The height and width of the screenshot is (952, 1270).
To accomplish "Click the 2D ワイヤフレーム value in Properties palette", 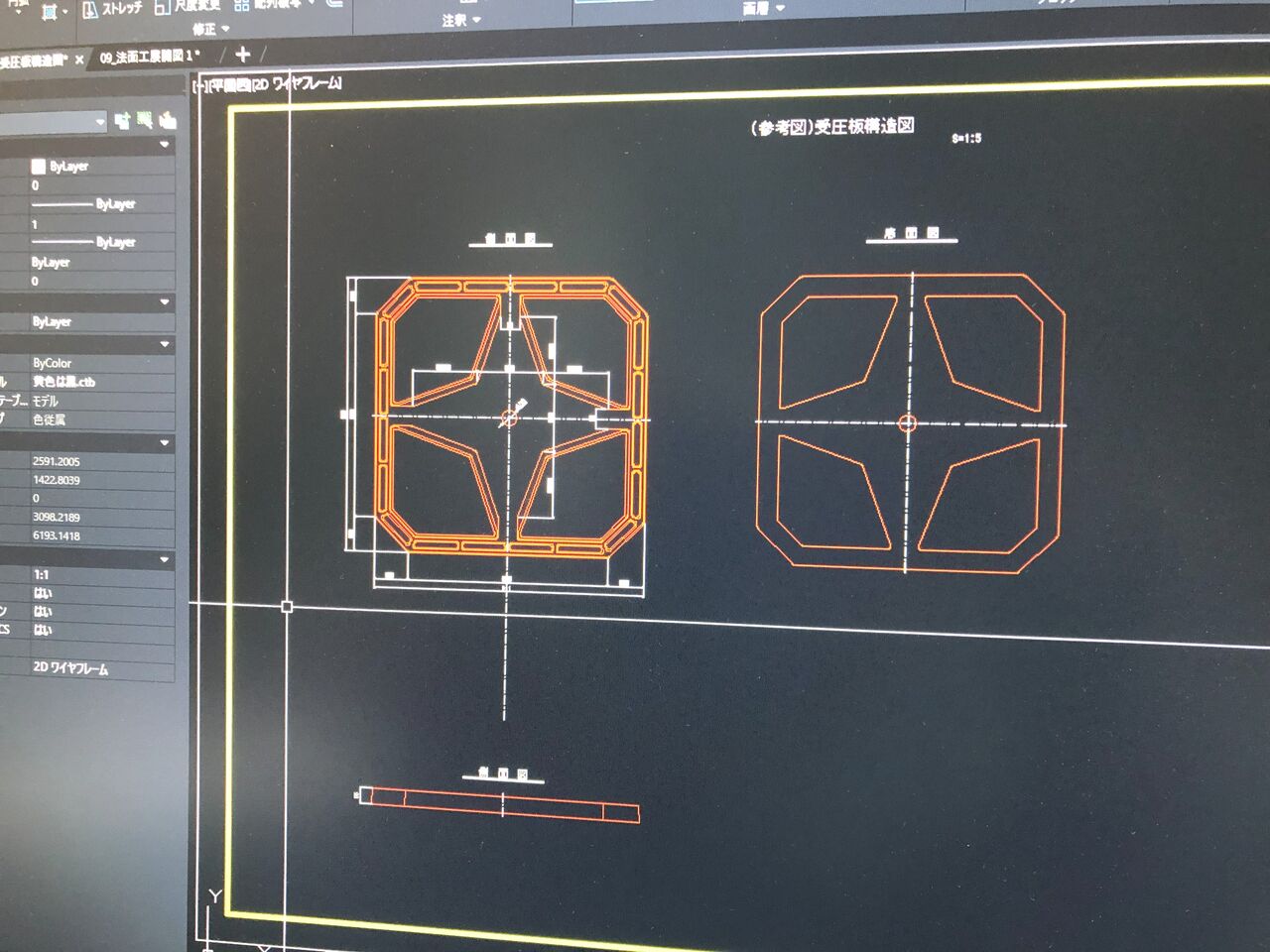I will [70, 668].
